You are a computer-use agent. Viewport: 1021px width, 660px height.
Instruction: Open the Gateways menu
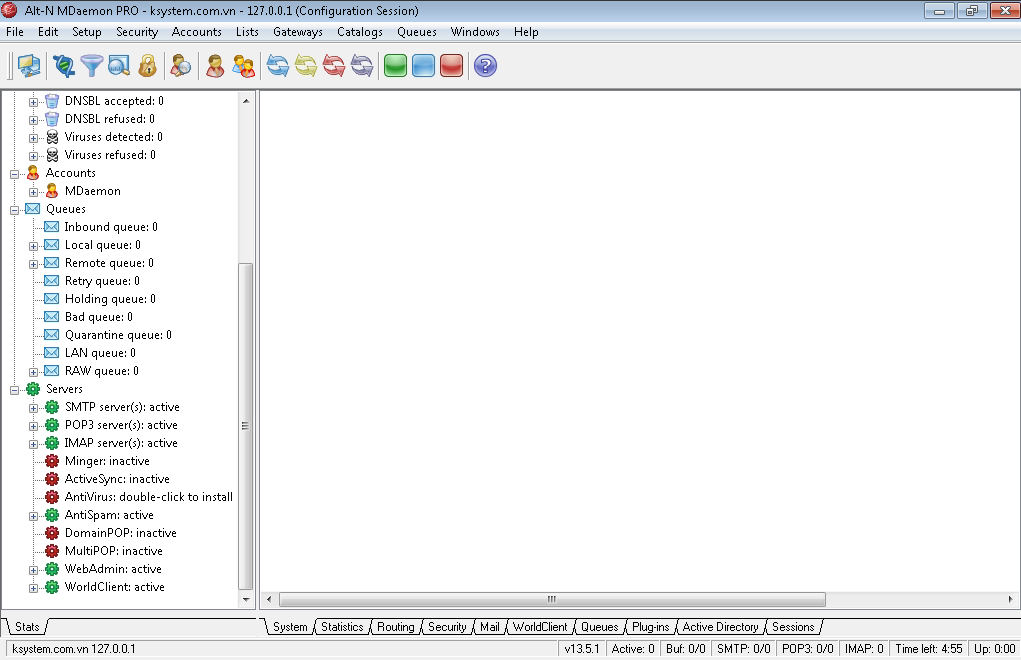pyautogui.click(x=298, y=32)
